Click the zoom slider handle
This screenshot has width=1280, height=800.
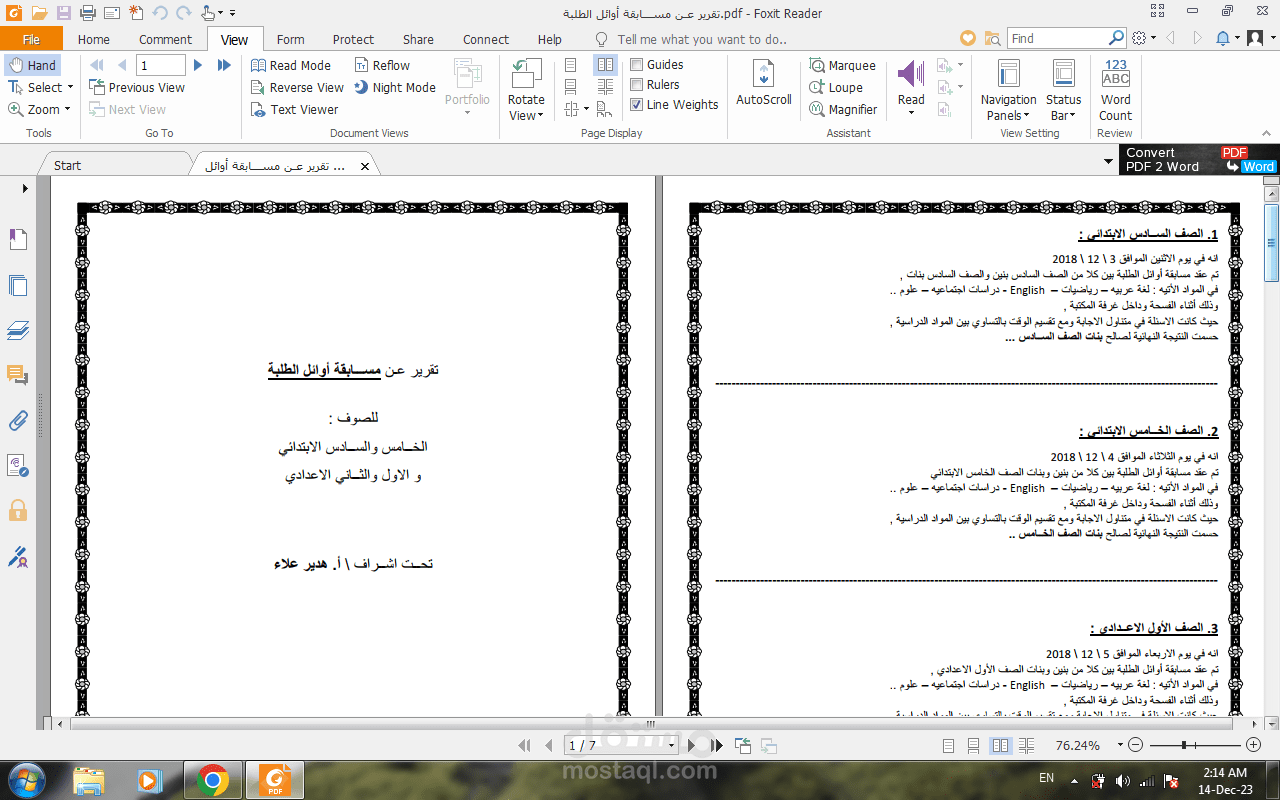tap(1184, 745)
